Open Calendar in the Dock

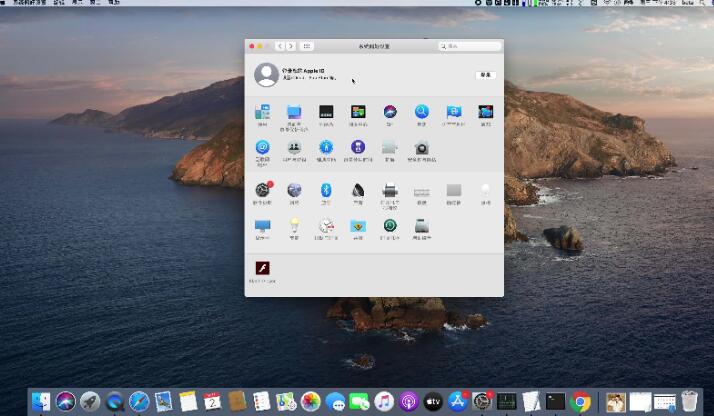tap(212, 402)
